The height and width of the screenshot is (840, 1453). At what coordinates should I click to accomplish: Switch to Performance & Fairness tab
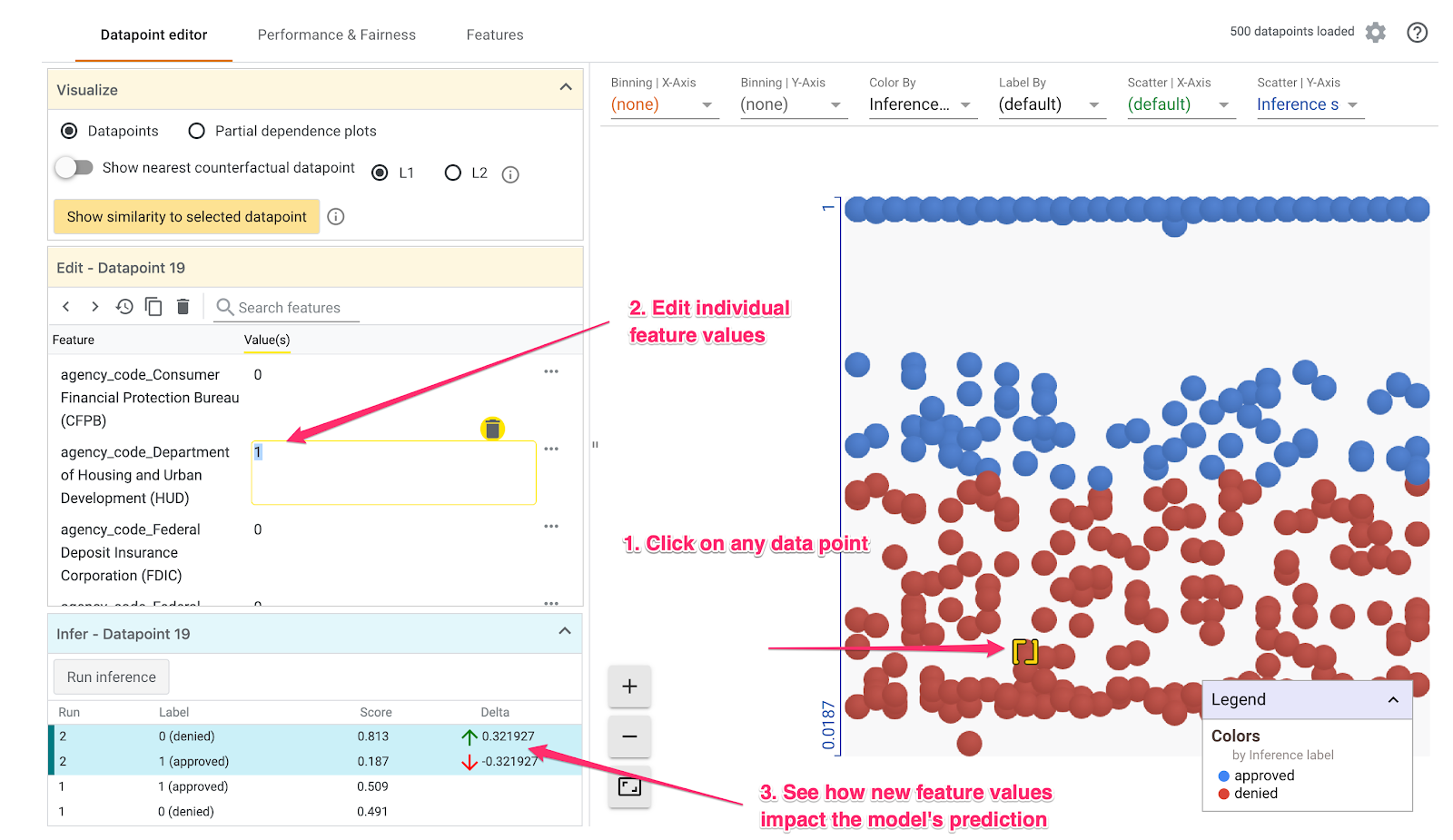(x=336, y=35)
